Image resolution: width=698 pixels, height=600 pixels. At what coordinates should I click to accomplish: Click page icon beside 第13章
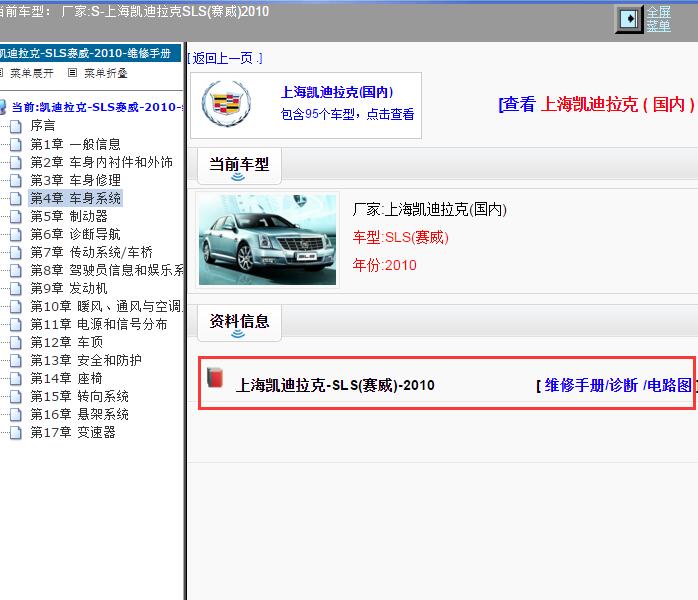(x=16, y=361)
